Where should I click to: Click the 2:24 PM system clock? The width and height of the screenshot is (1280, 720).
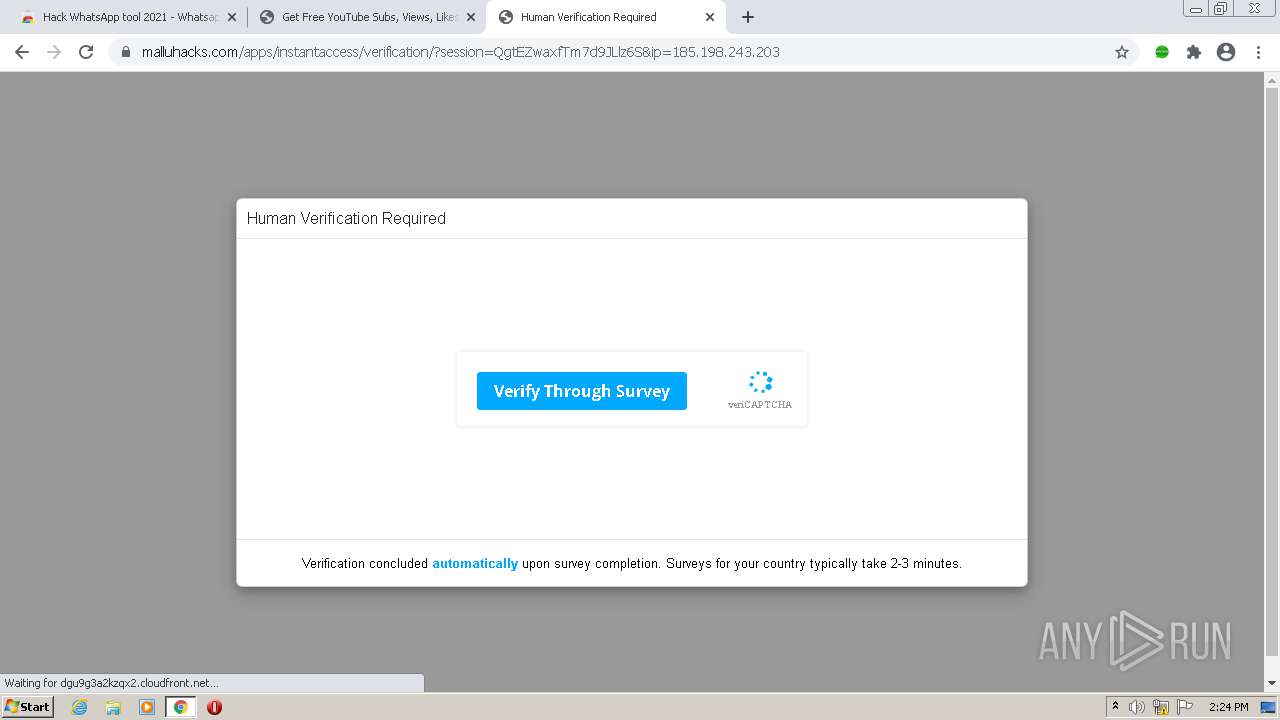pos(1229,707)
